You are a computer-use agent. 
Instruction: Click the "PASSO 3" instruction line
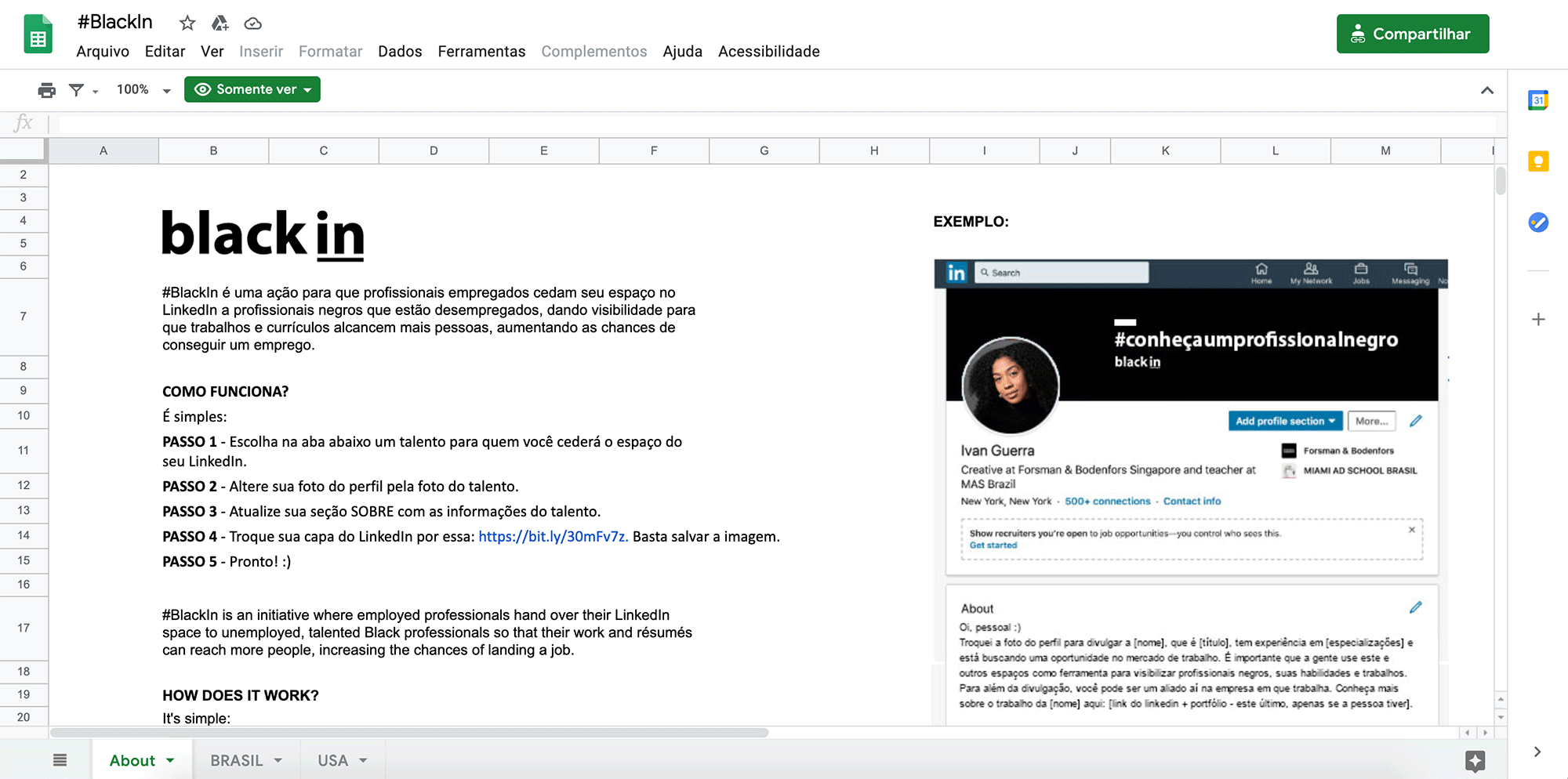[381, 512]
